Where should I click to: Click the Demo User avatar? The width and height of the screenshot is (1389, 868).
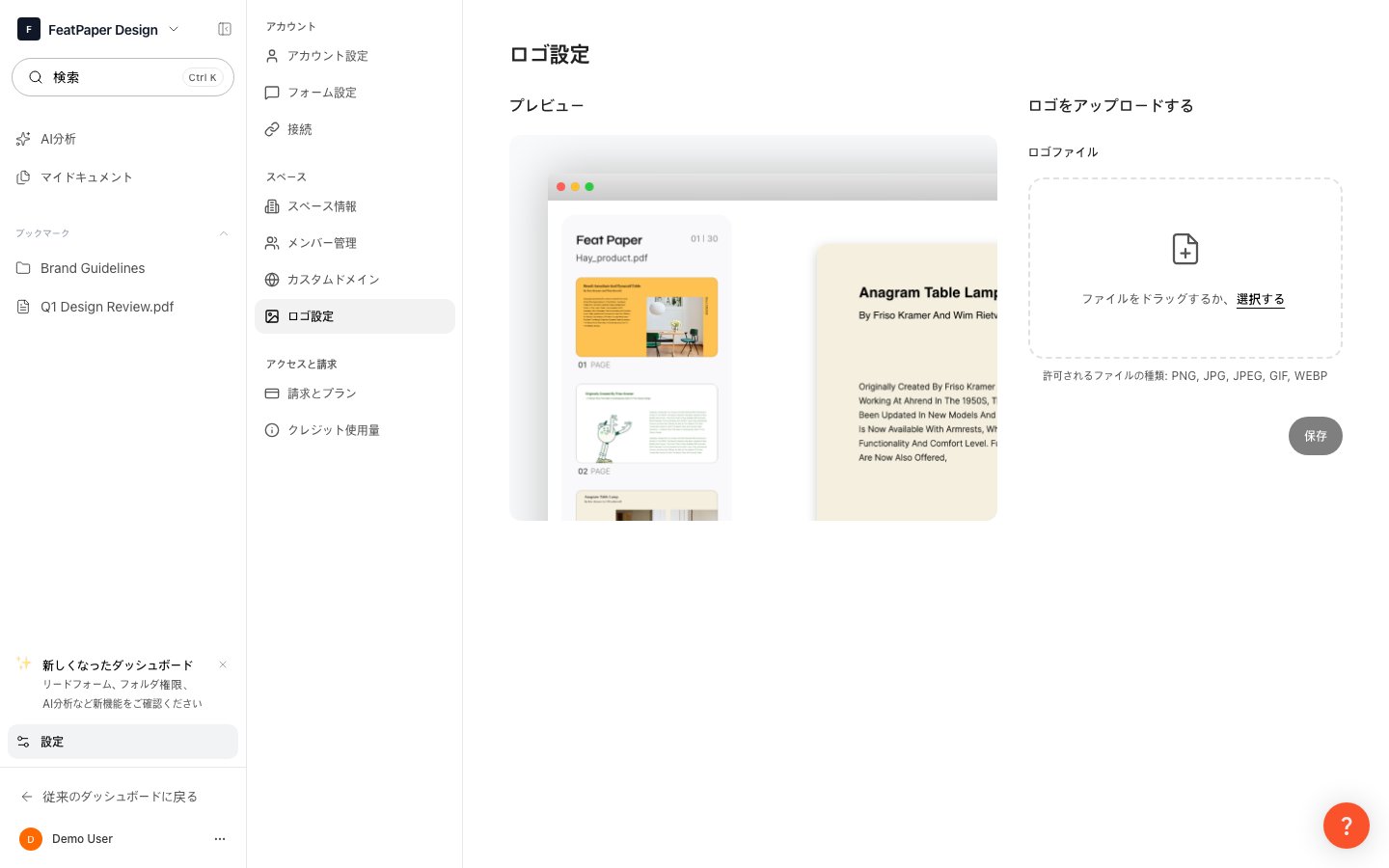coord(31,839)
